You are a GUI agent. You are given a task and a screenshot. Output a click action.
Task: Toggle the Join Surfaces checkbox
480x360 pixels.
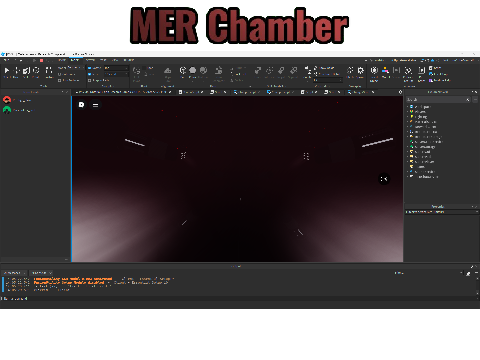click(59, 80)
